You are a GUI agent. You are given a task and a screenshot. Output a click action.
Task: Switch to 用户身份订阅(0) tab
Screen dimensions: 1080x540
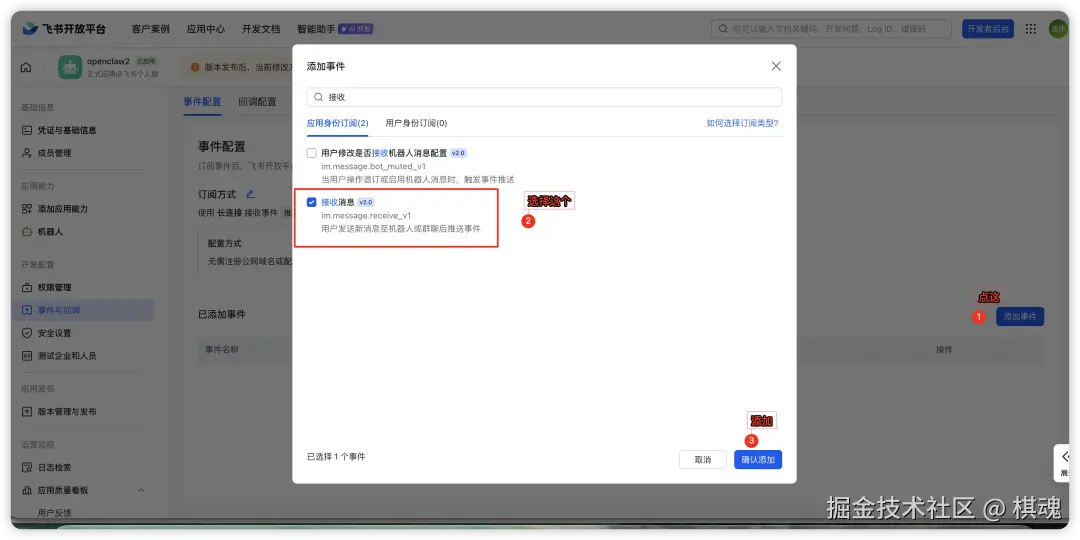(417, 123)
